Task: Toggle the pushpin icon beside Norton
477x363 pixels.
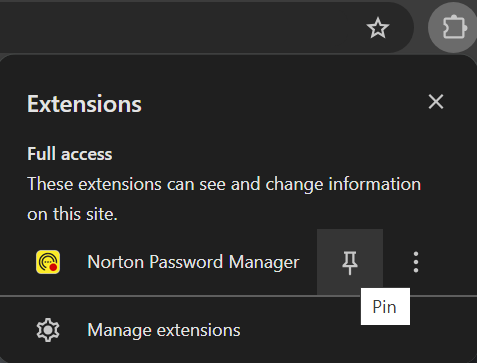Action: click(350, 263)
